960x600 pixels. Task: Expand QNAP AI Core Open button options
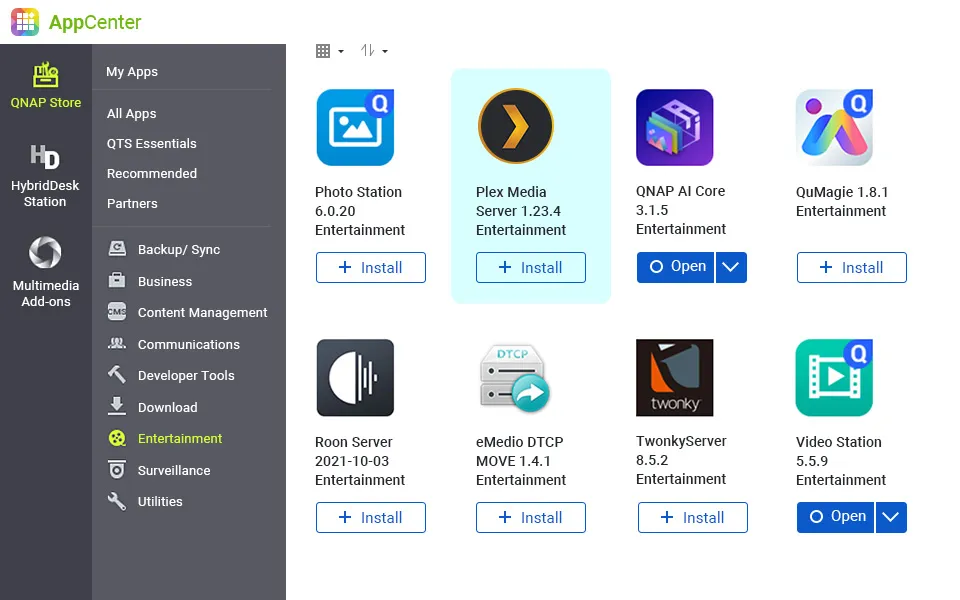731,267
